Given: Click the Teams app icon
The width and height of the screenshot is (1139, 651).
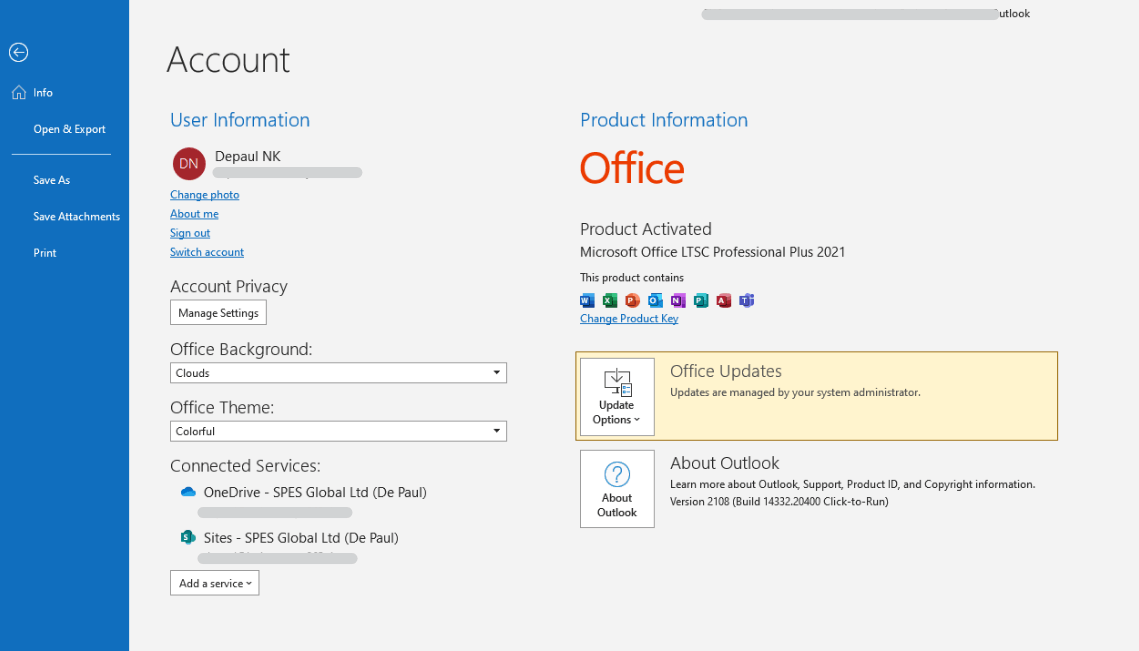Looking at the screenshot, I should (x=747, y=300).
